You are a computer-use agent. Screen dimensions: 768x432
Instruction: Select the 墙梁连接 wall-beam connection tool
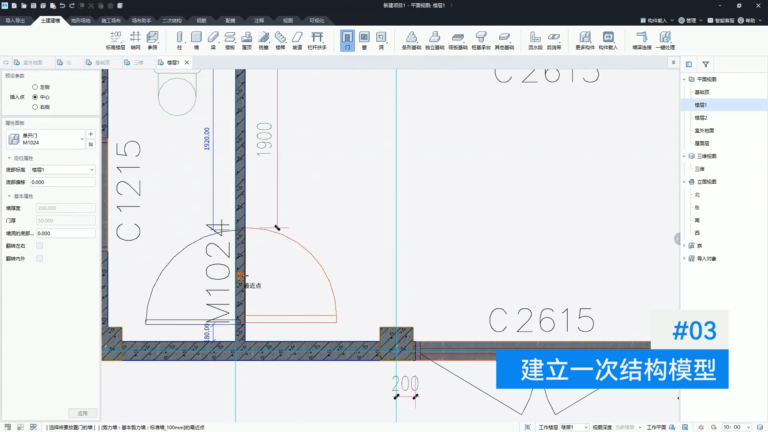(x=642, y=40)
